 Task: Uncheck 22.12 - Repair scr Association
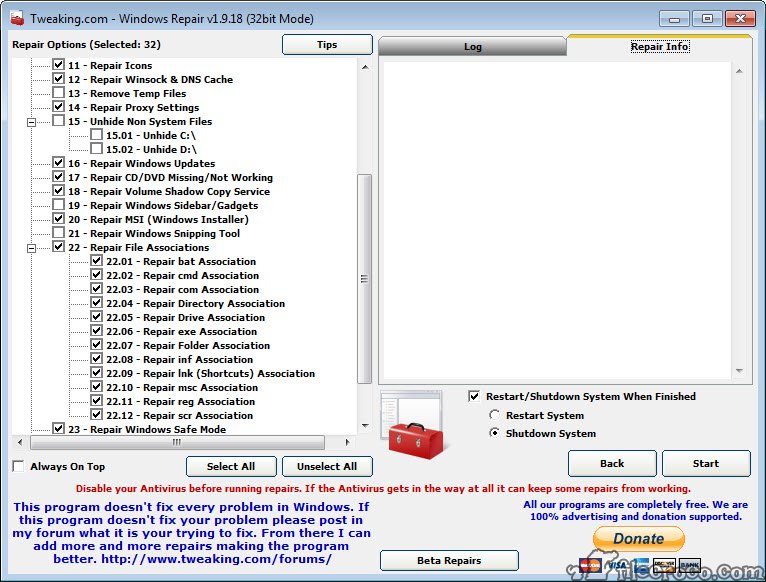[97, 415]
